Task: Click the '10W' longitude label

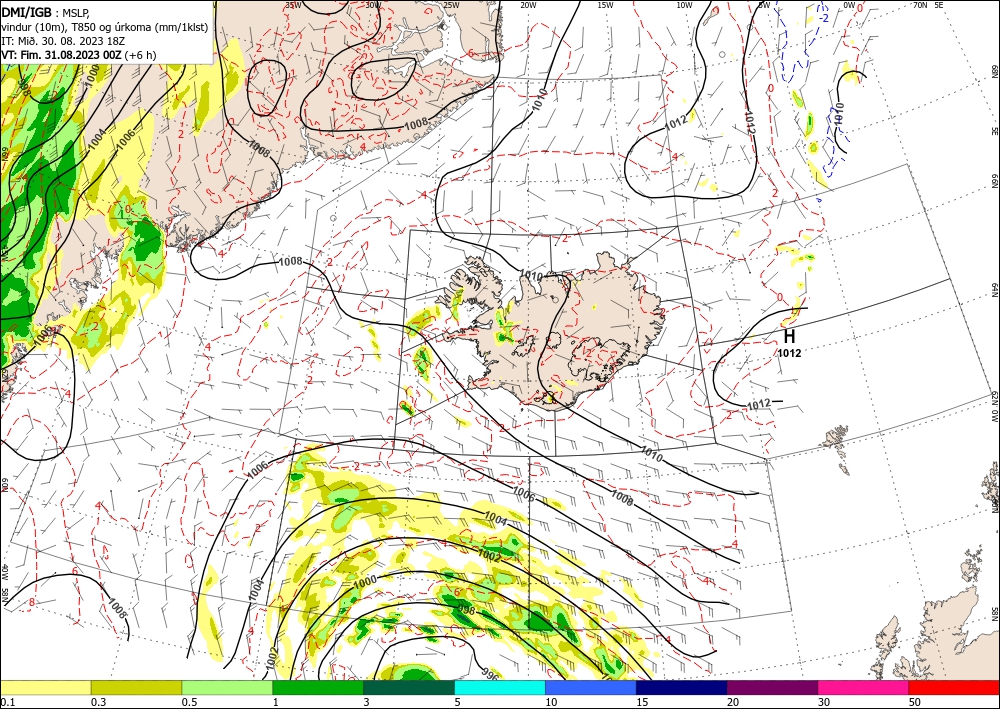Action: (x=684, y=5)
